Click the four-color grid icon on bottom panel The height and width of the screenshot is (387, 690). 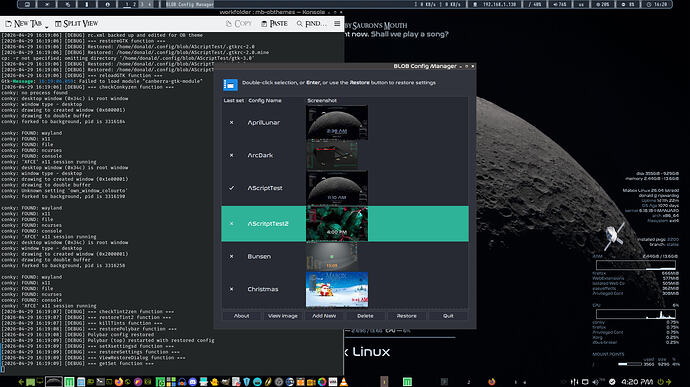(x=171, y=382)
